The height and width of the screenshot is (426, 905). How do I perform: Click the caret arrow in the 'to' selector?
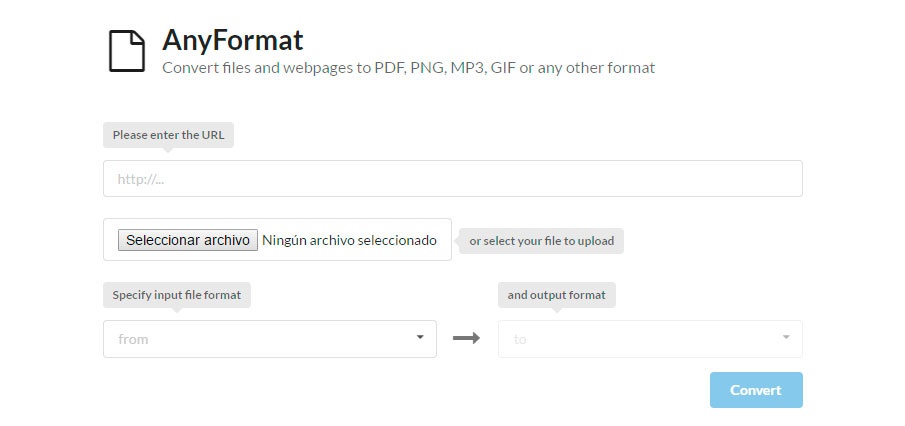(x=786, y=337)
